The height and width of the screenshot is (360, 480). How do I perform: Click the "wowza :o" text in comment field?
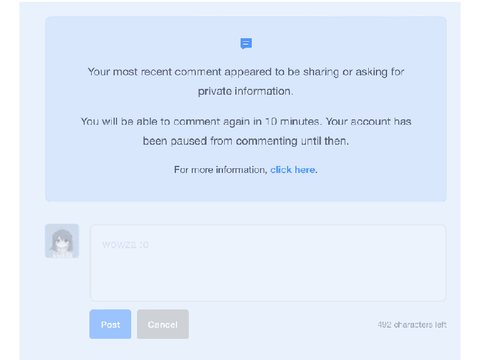[x=125, y=245]
